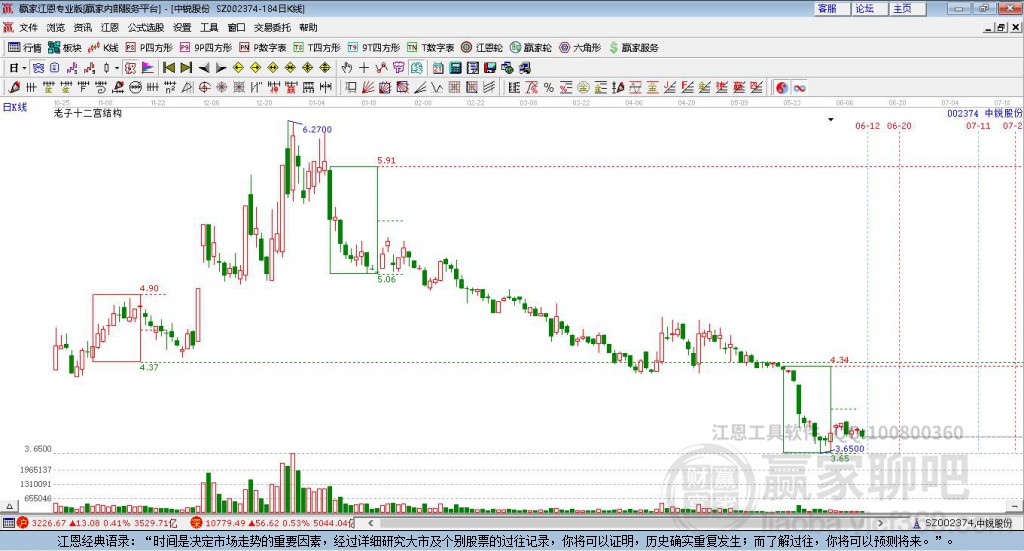
Task: Open the P四方形 tool
Action: [149, 48]
